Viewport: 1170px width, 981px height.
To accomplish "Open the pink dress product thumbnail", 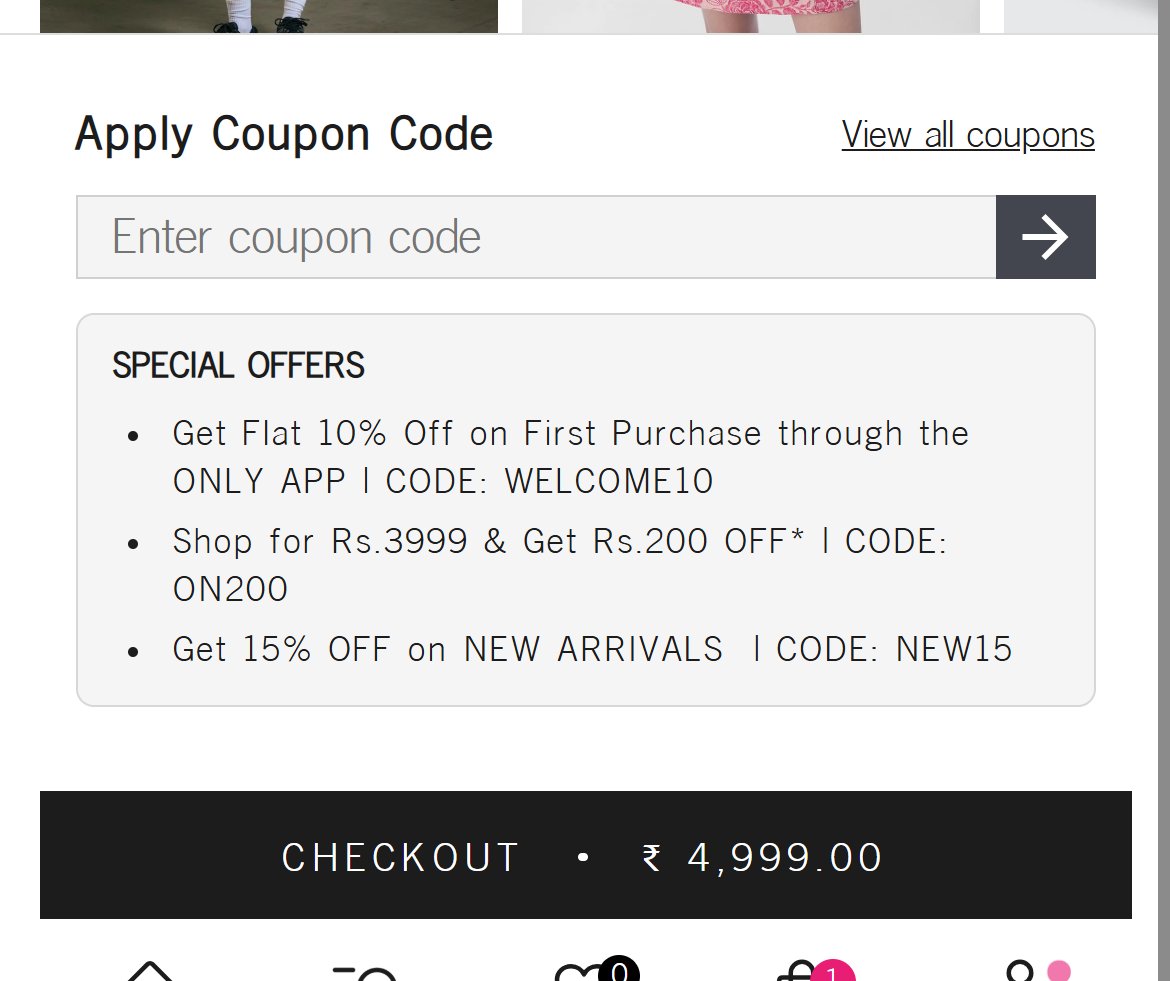I will click(751, 16).
